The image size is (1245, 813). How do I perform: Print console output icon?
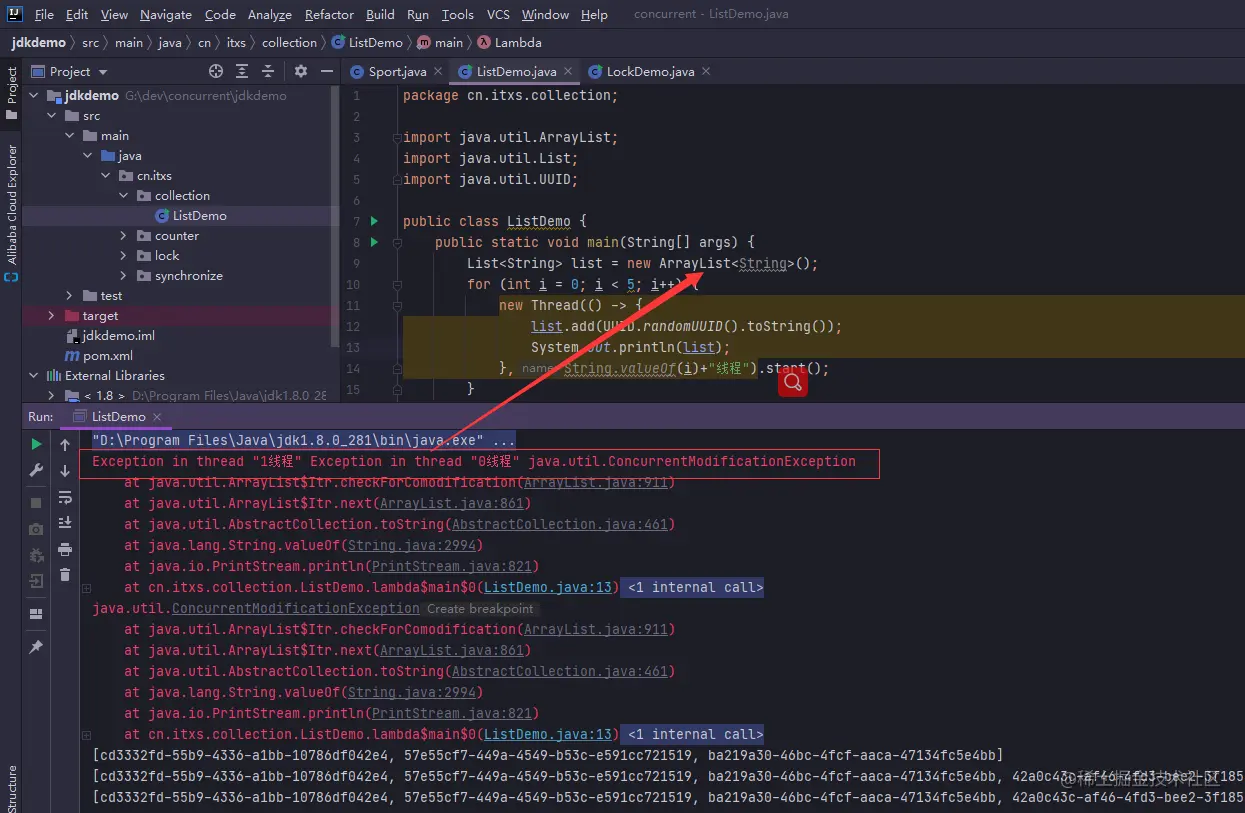[65, 549]
